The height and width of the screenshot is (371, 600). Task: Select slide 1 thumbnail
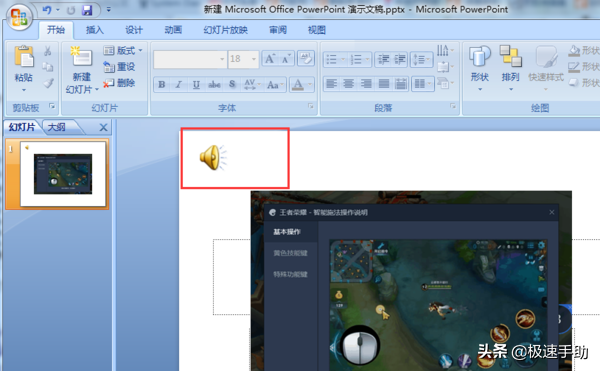point(63,174)
